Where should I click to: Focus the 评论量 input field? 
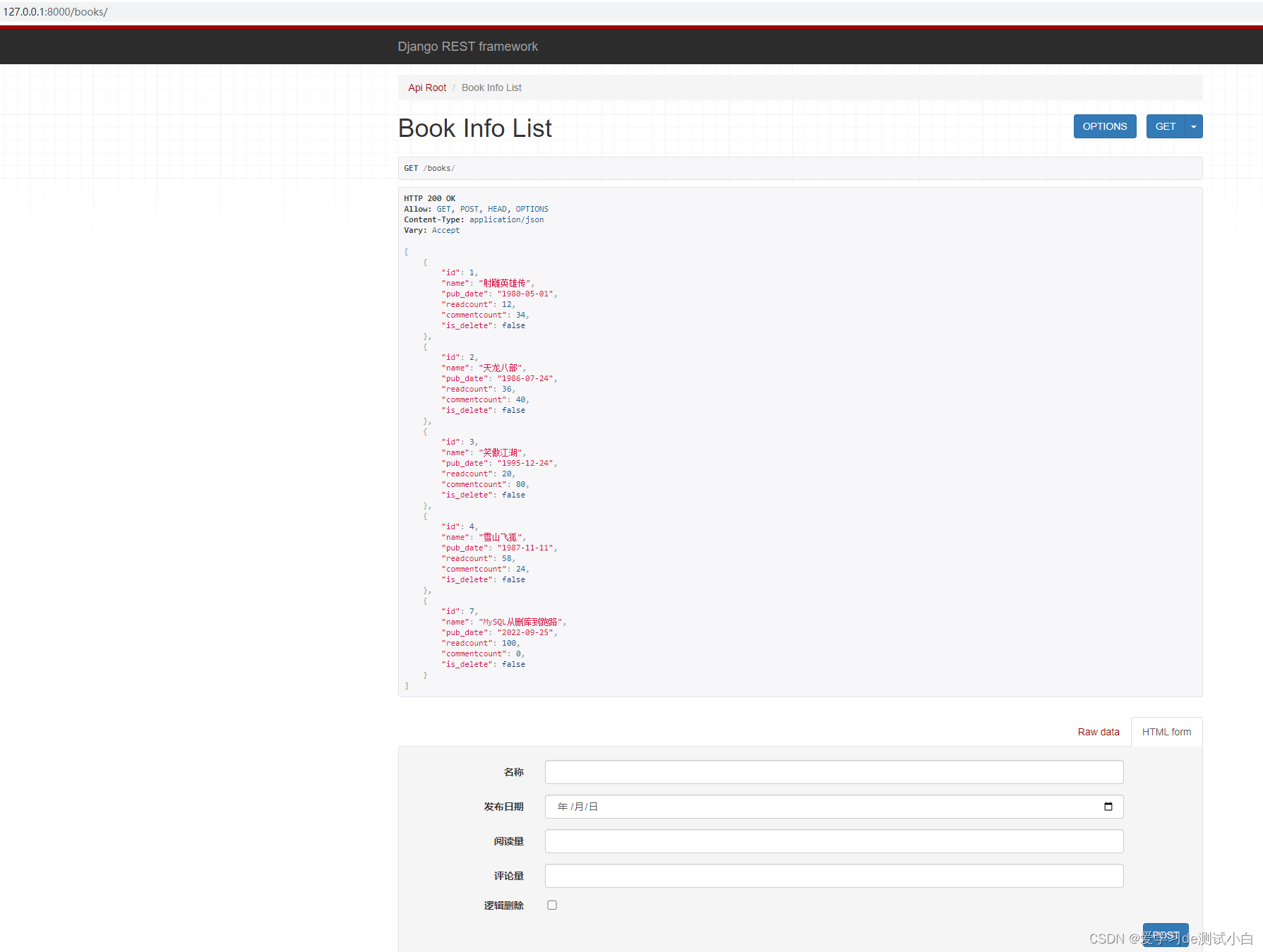point(834,876)
